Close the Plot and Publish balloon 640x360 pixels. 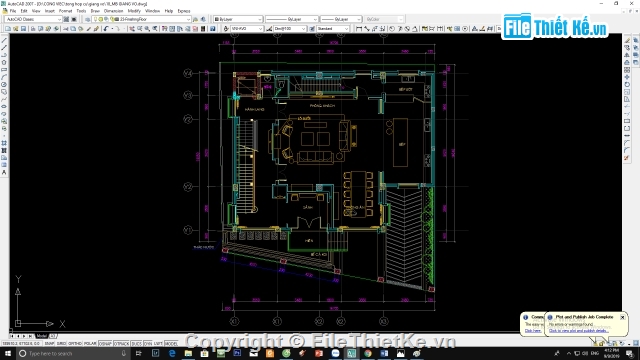622,317
